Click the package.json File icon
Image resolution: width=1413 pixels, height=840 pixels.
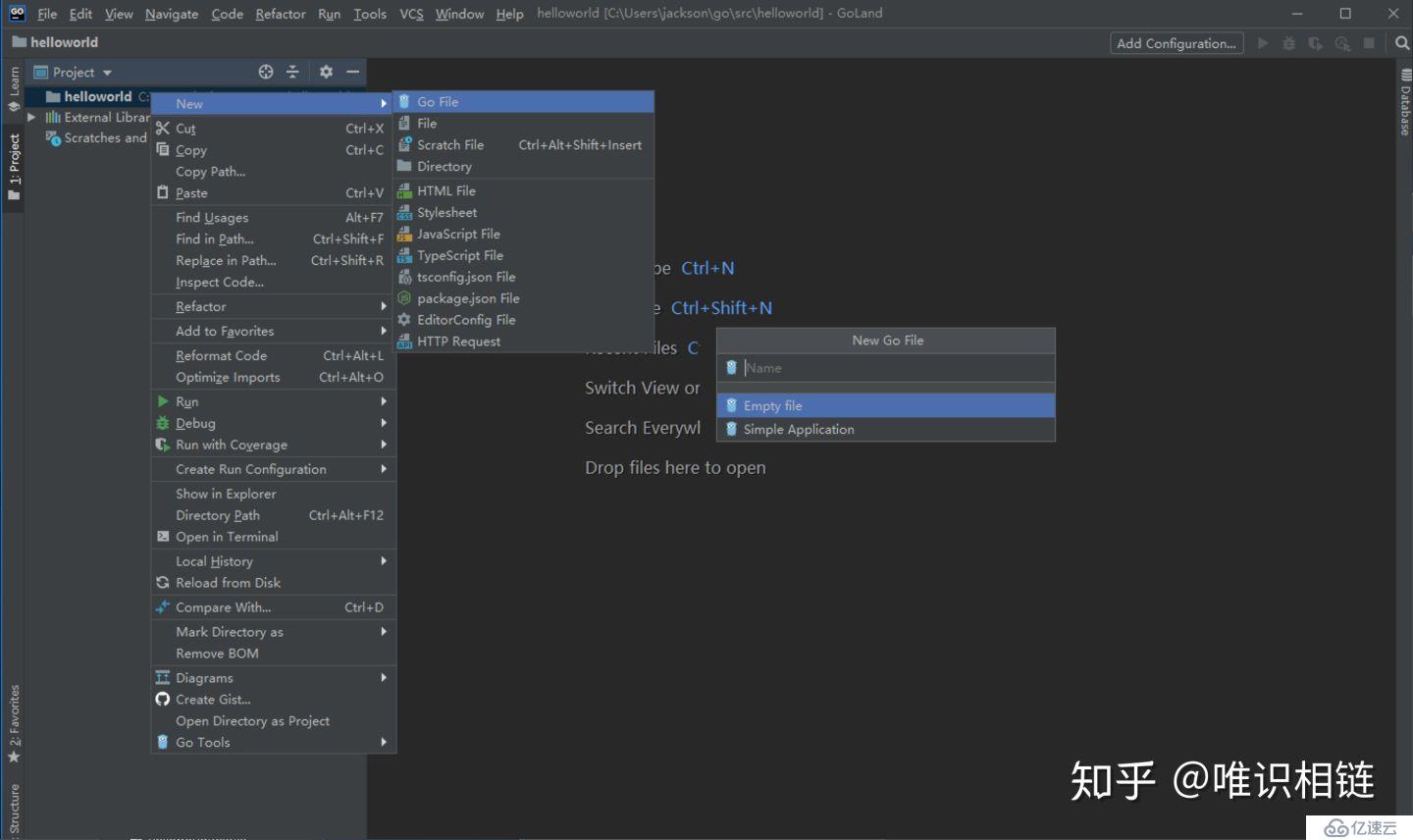coord(404,298)
